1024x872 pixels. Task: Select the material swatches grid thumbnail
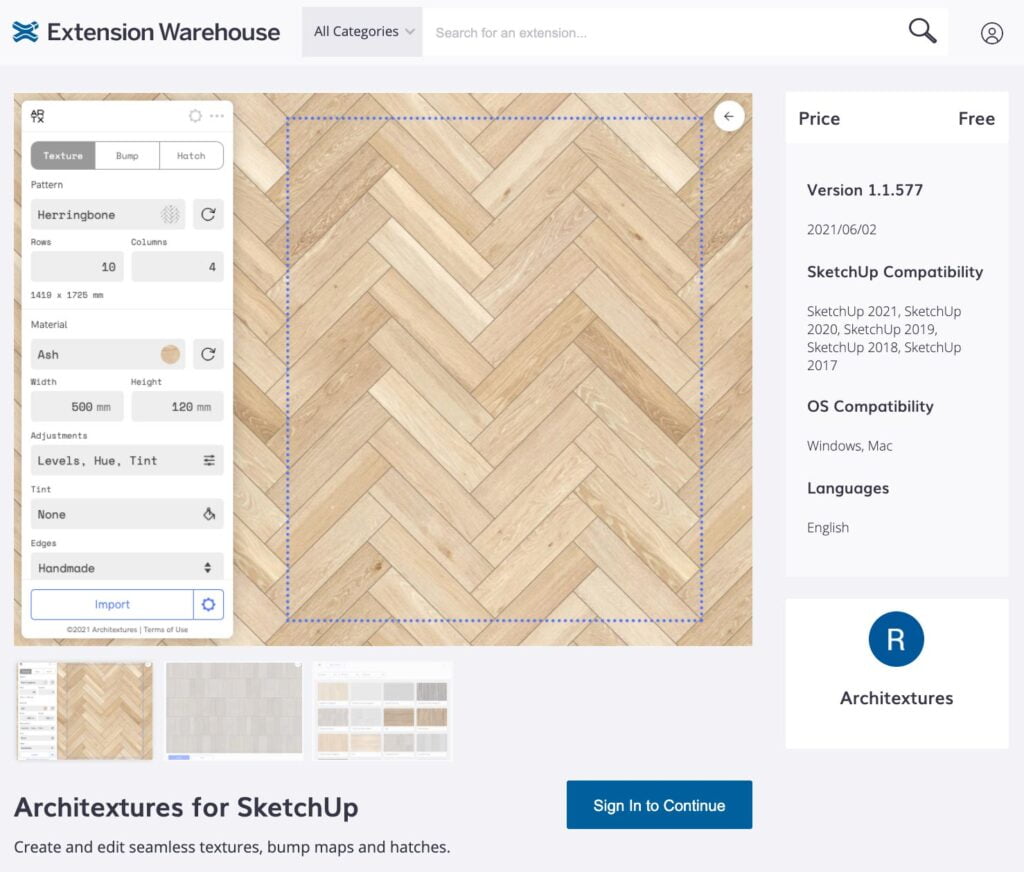tap(383, 711)
